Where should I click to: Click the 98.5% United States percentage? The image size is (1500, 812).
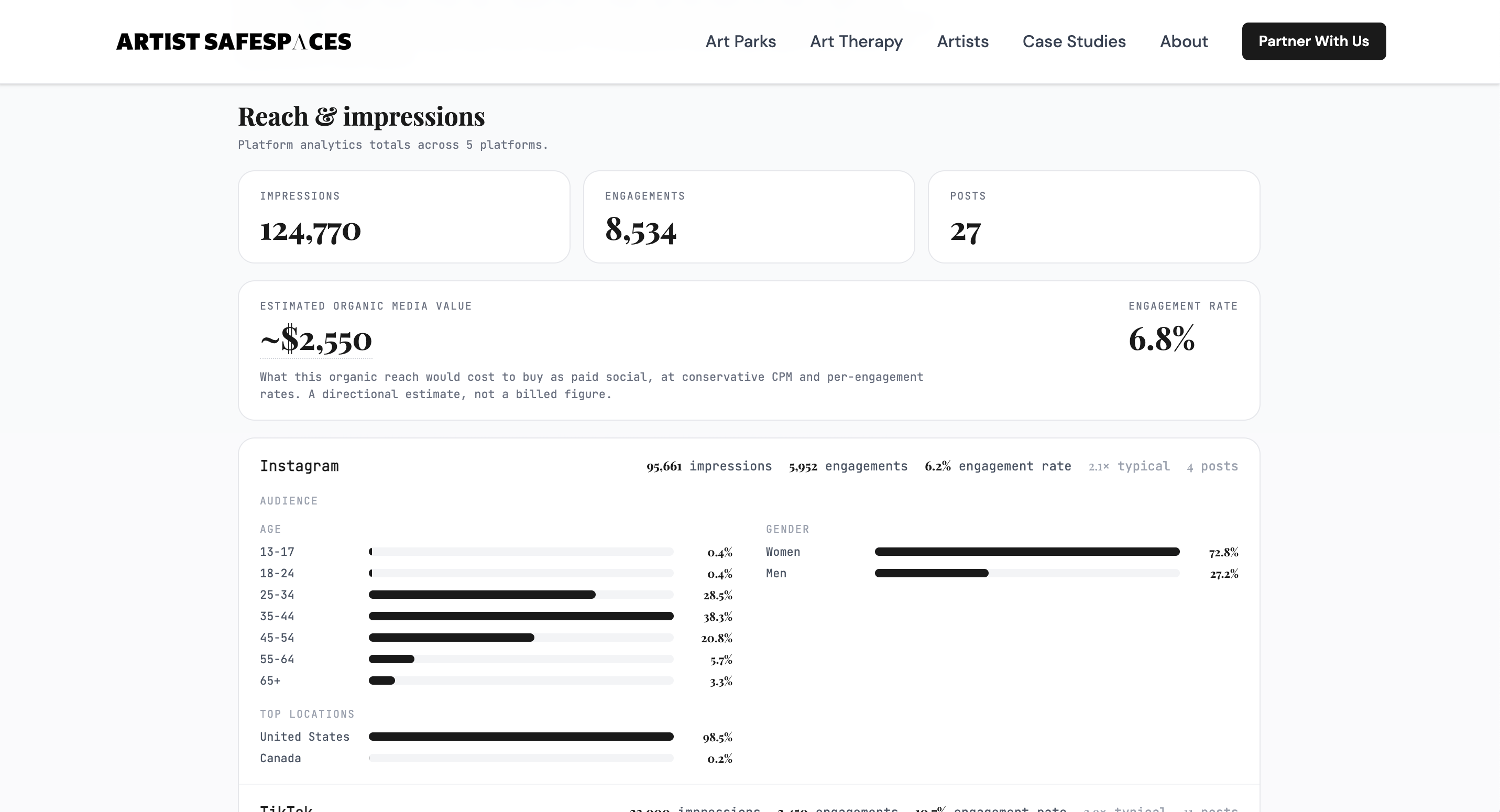click(x=717, y=737)
